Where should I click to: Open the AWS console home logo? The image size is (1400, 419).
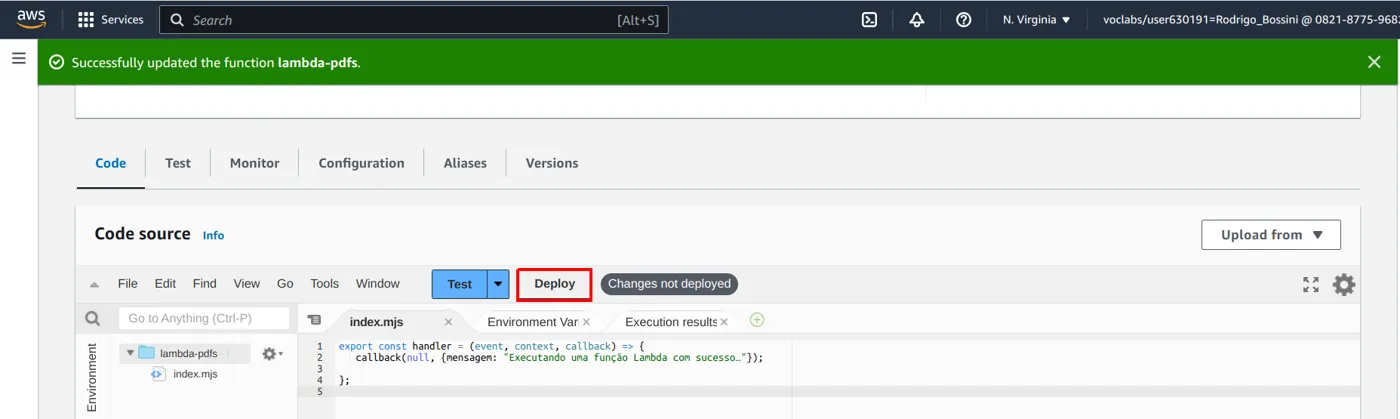pyautogui.click(x=32, y=19)
